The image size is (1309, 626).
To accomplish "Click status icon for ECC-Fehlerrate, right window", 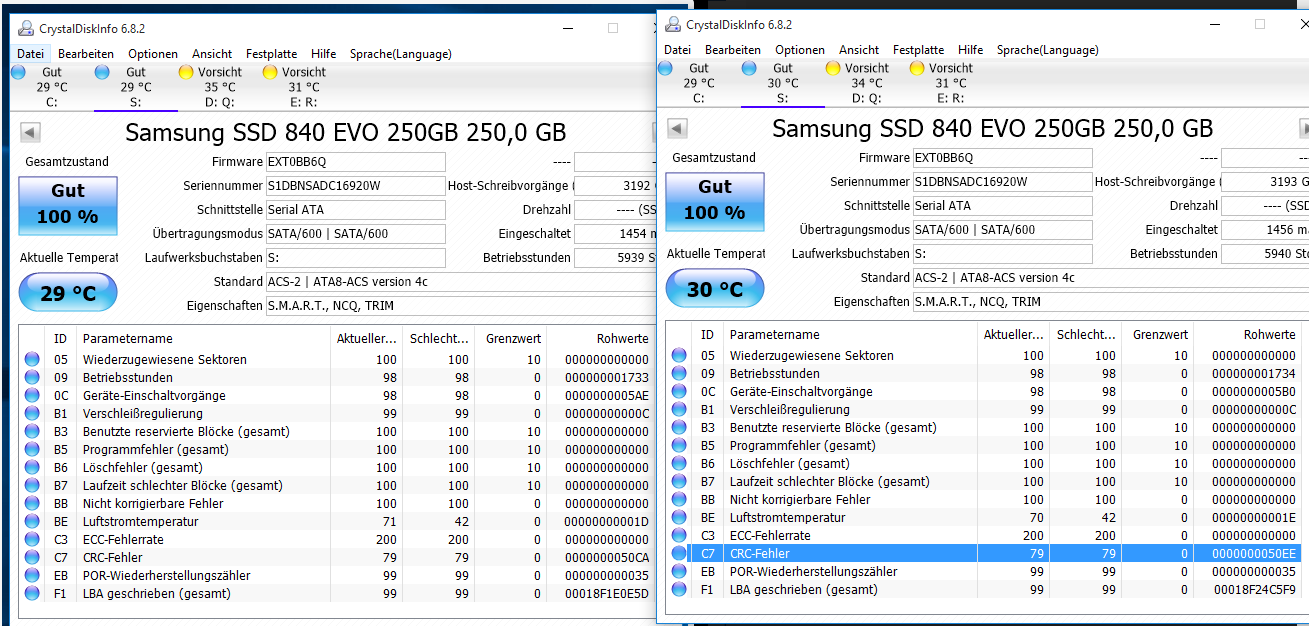I will pyautogui.click(x=679, y=536).
